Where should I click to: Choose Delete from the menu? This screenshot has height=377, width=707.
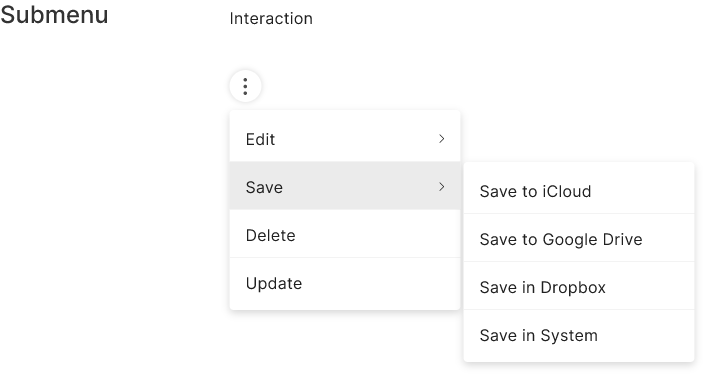[x=345, y=234]
